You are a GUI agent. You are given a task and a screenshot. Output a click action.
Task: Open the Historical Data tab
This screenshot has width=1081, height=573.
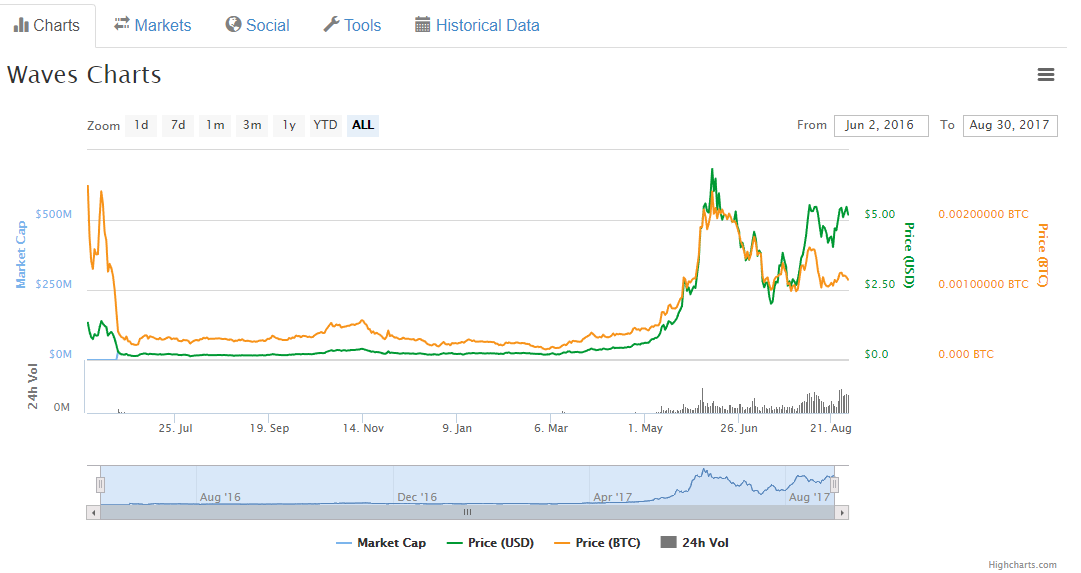[477, 26]
